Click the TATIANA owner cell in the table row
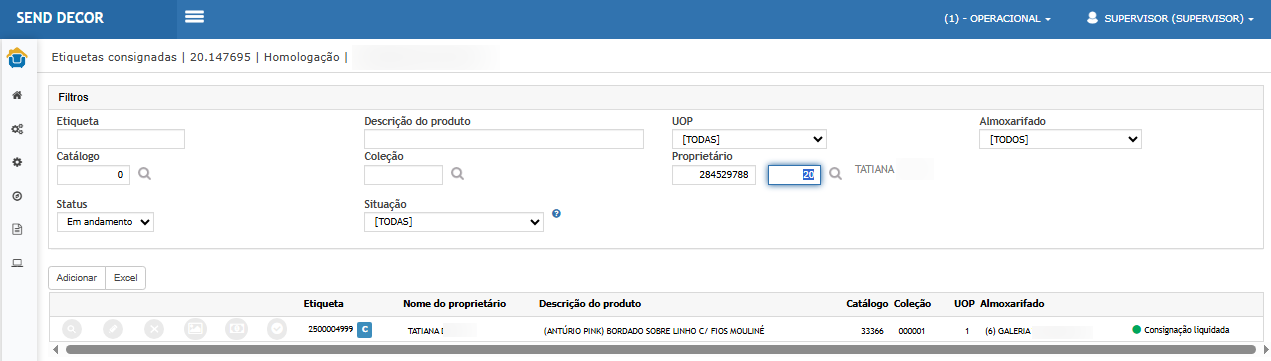 click(x=426, y=330)
